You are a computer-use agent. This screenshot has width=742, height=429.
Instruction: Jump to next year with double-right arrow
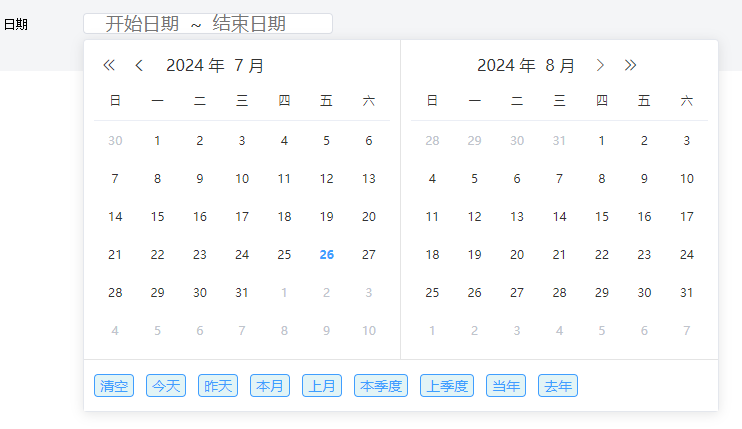pyautogui.click(x=630, y=65)
